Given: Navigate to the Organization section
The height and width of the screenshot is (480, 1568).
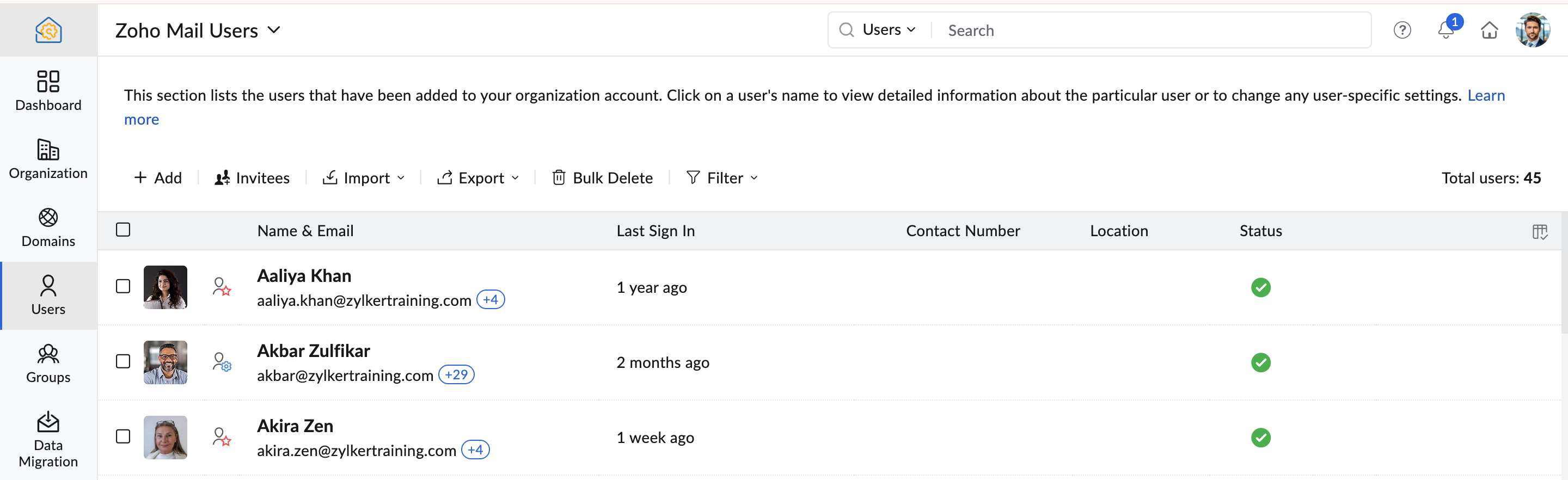Looking at the screenshot, I should pos(48,159).
